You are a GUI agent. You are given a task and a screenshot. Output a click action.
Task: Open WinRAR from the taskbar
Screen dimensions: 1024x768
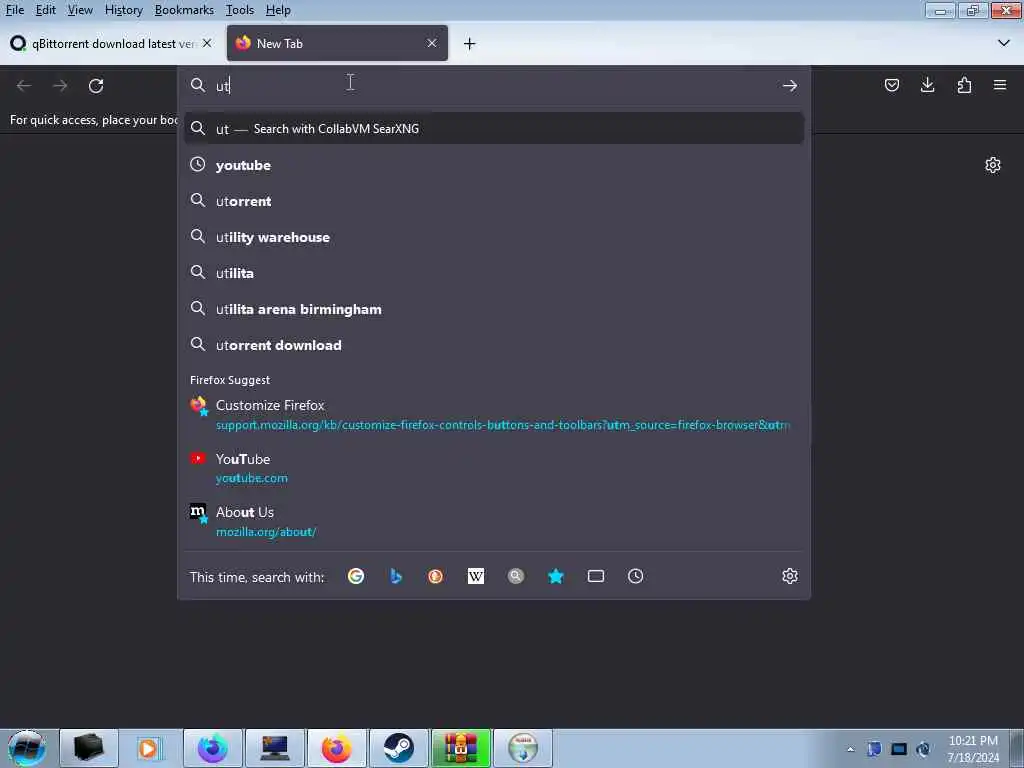(460, 748)
